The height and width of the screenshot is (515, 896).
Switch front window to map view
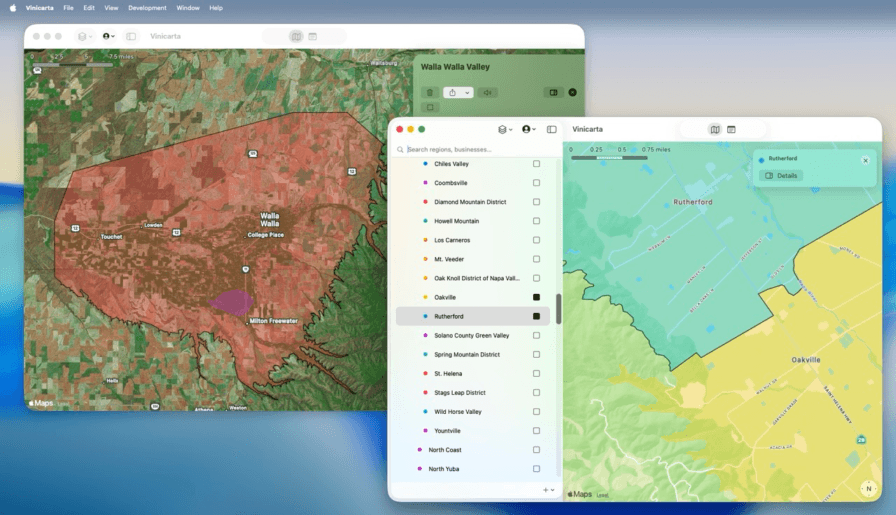coord(715,130)
